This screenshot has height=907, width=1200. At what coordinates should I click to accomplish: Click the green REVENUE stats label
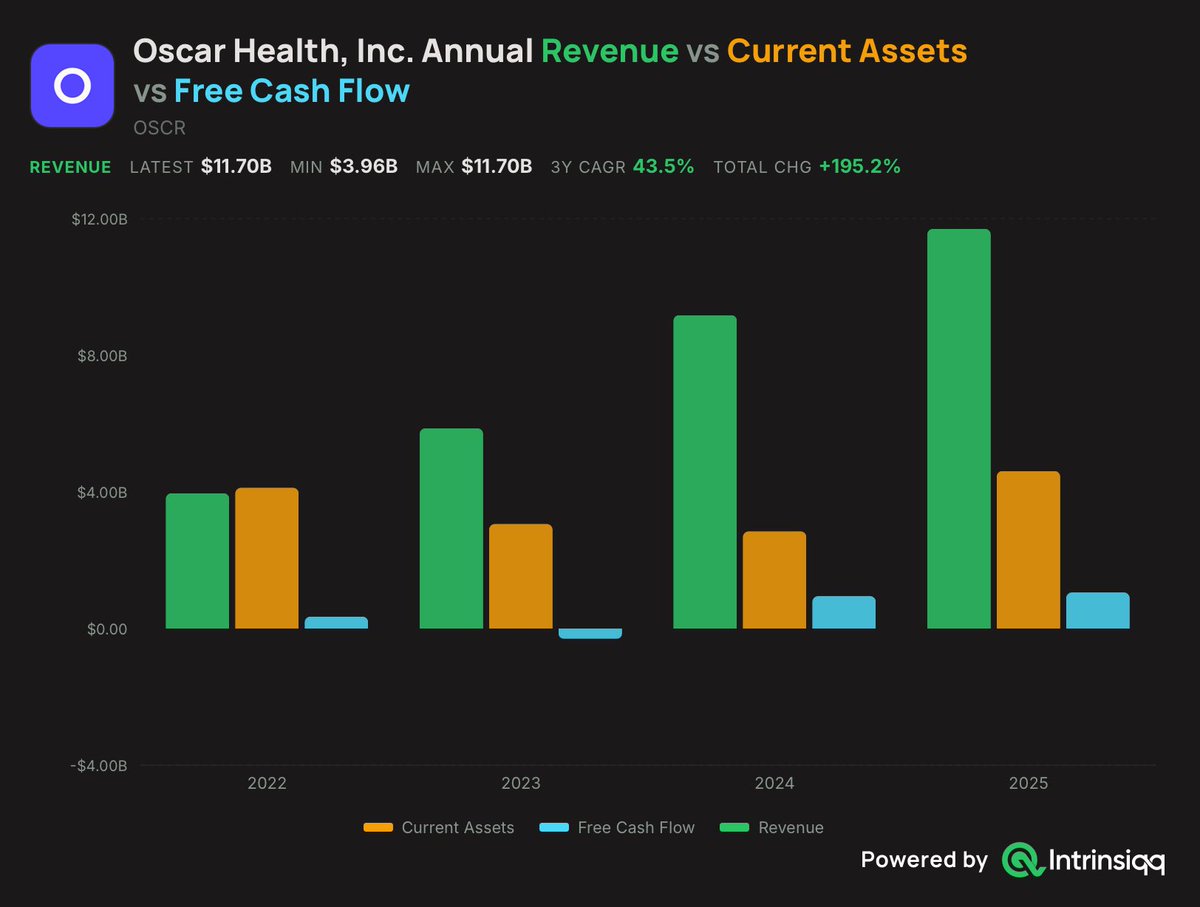tap(70, 167)
